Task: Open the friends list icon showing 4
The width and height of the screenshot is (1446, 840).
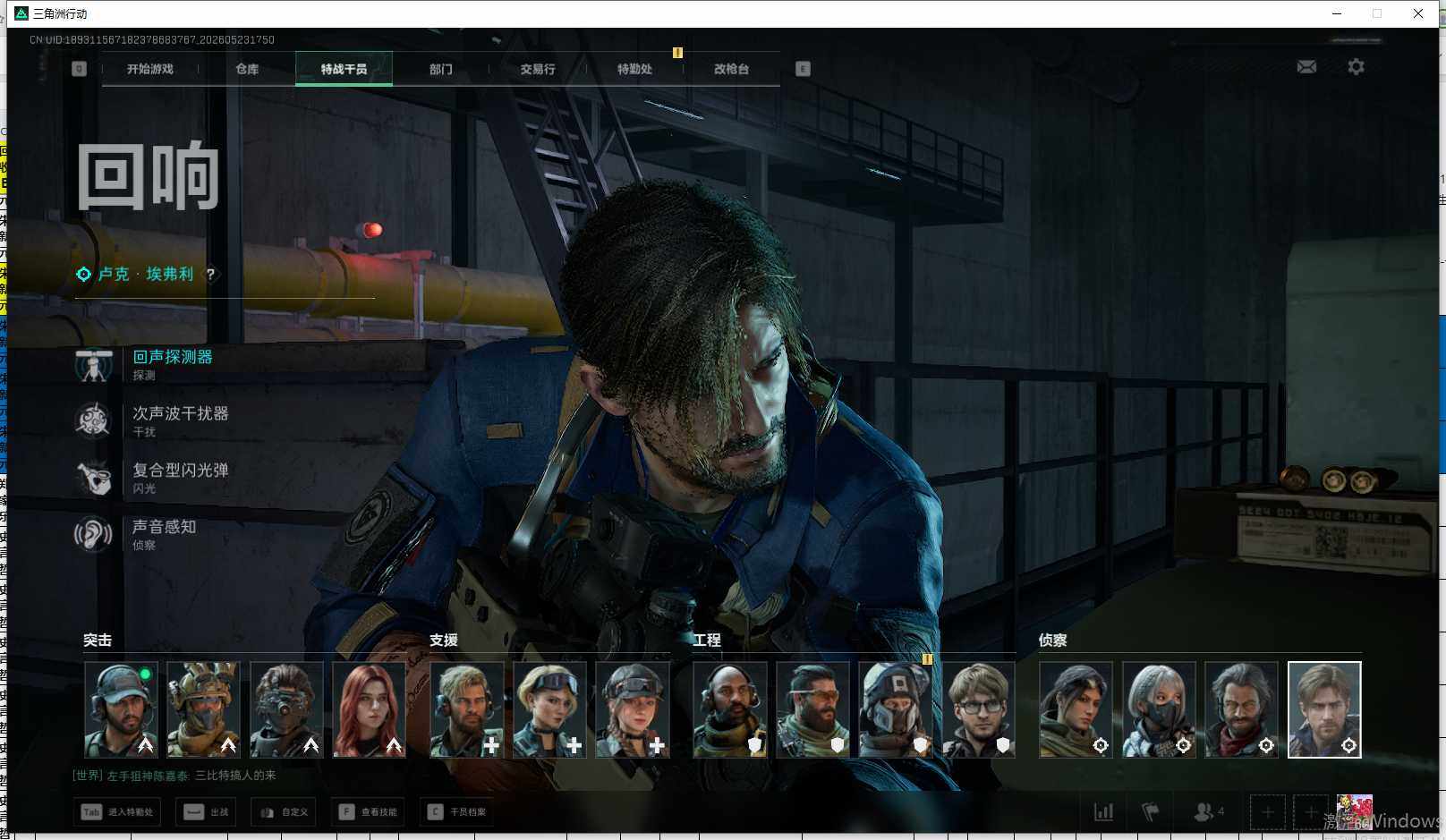Action: [x=1209, y=812]
